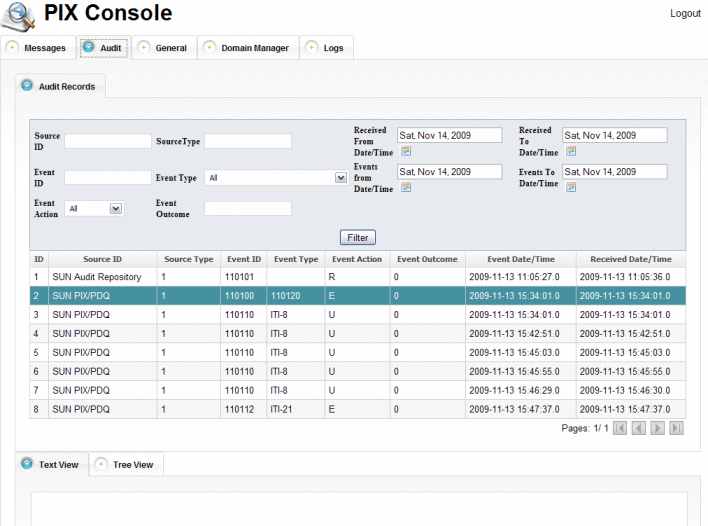Click the Filter button
Viewport: 708px width, 526px height.
tap(358, 237)
